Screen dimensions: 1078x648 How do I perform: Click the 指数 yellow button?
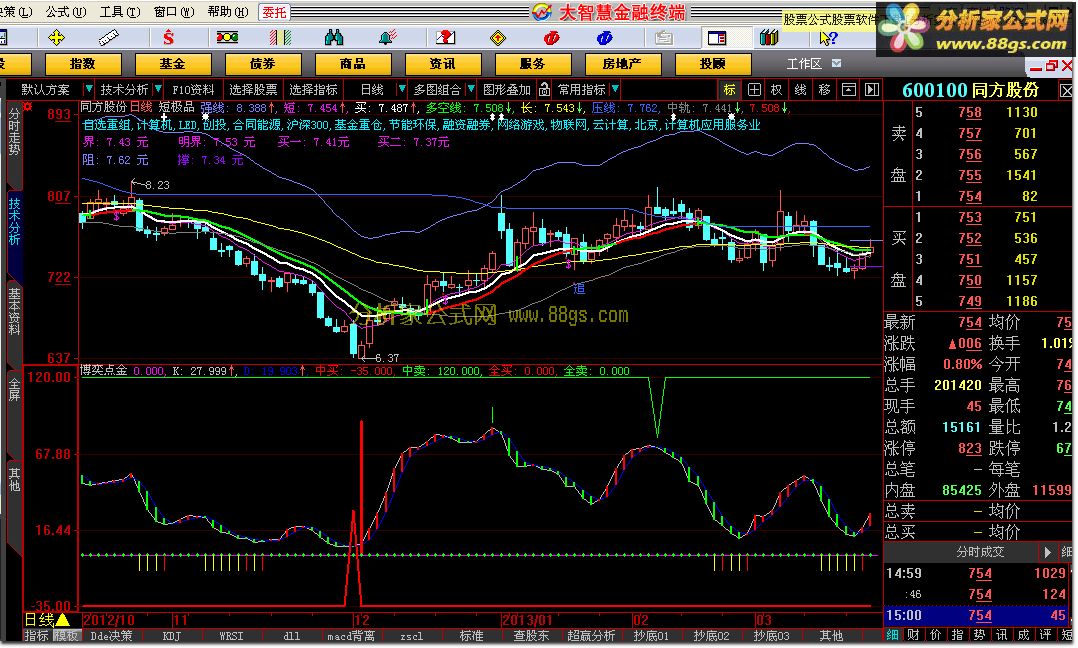pyautogui.click(x=82, y=64)
